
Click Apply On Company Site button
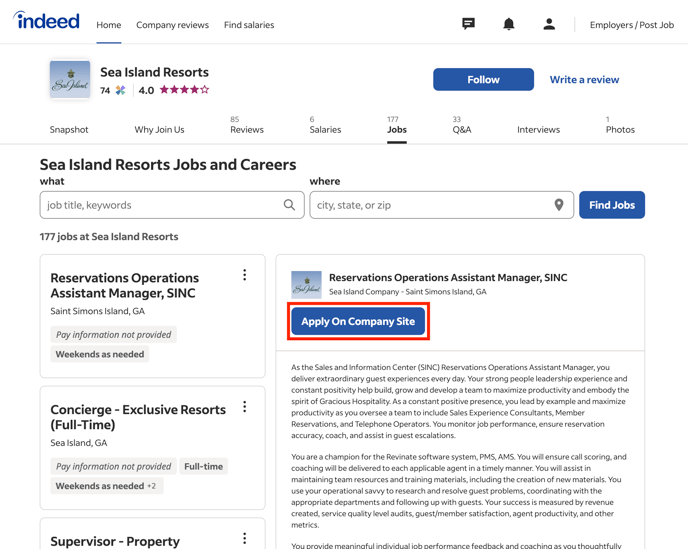click(358, 321)
